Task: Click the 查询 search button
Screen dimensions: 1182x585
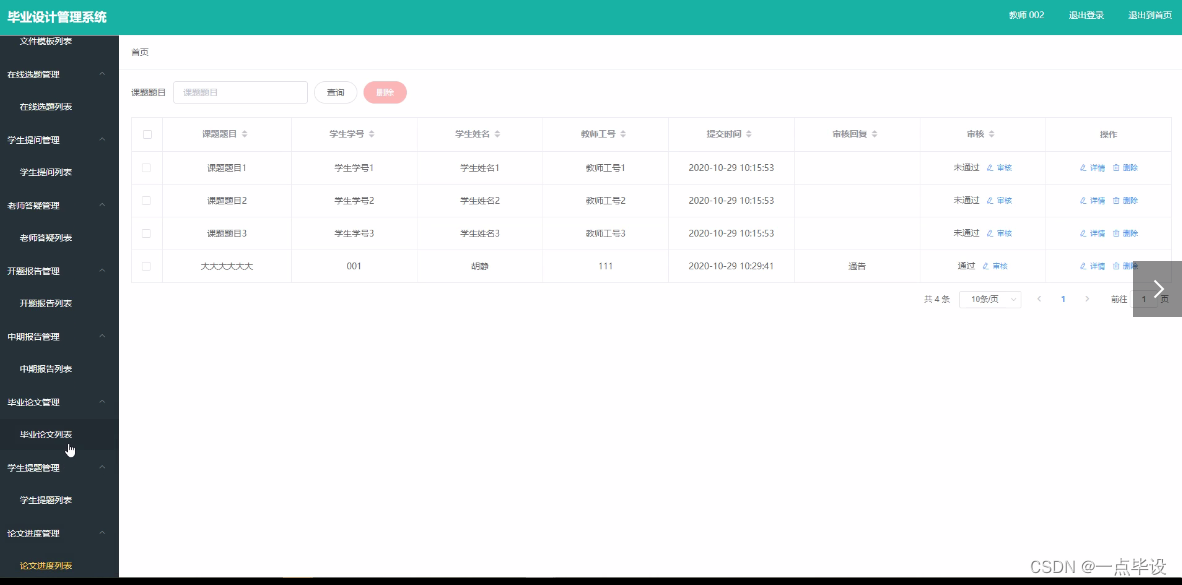Action: click(x=335, y=92)
